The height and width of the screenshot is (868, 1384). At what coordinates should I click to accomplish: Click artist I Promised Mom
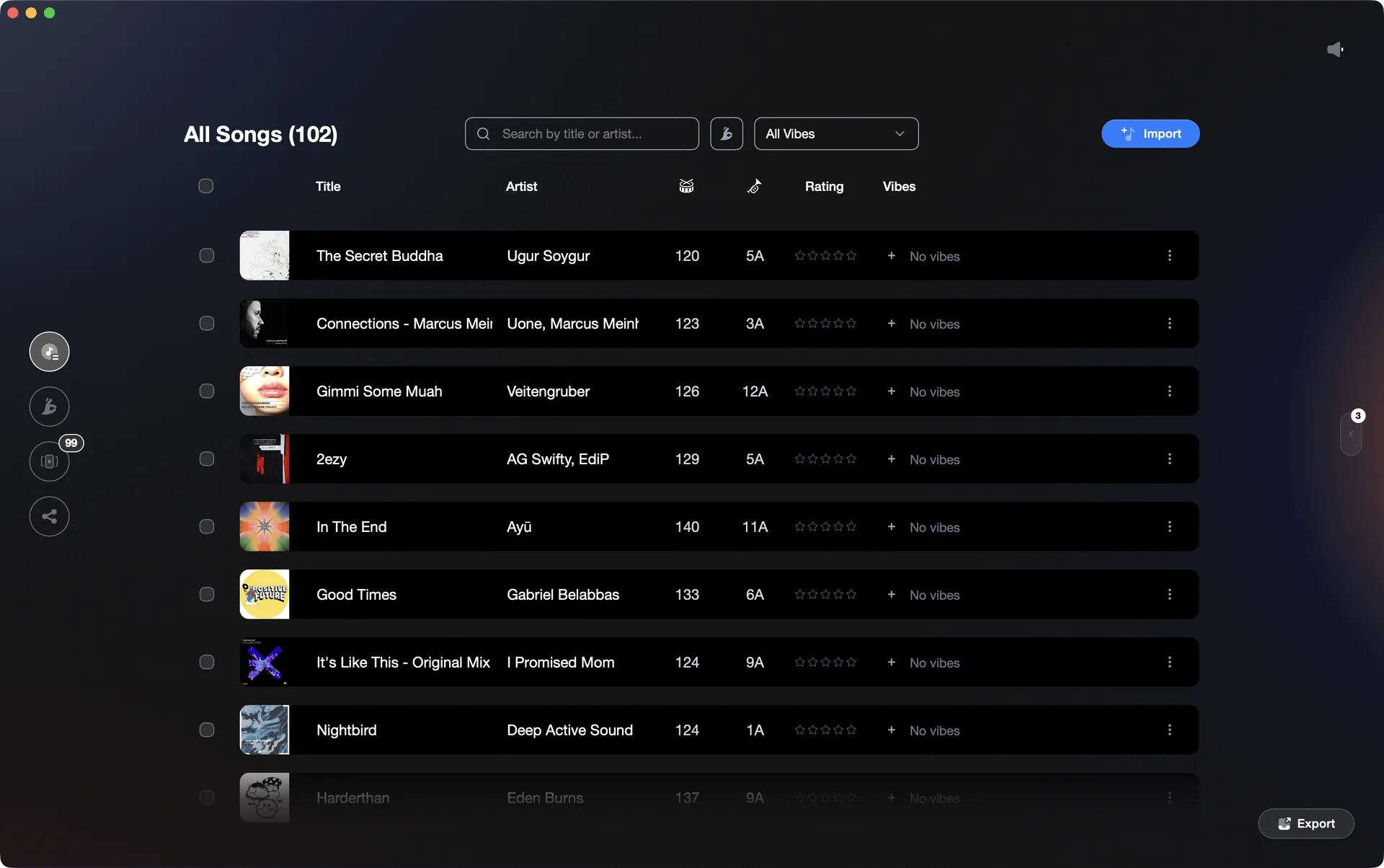click(x=561, y=663)
